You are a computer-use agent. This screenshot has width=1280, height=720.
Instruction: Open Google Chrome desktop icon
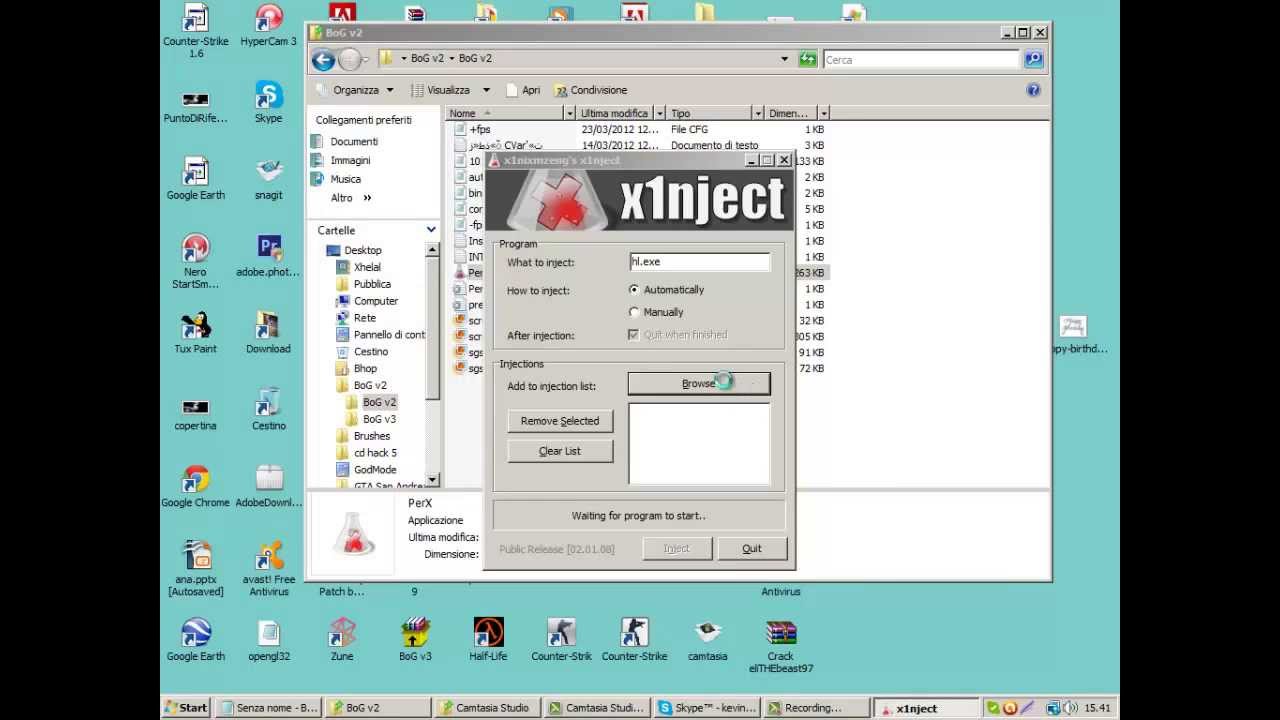point(195,486)
